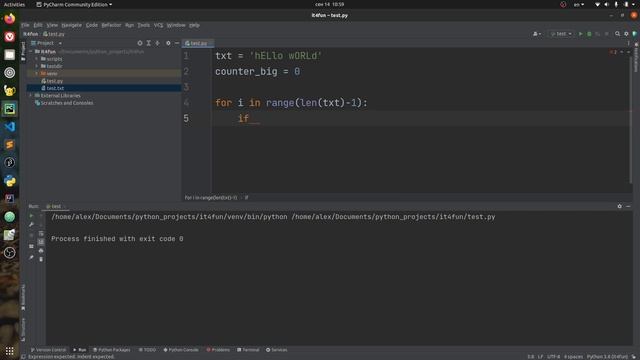Screen dimensions: 640x360
Task: Switch to the test.py editor tab
Action: (198, 43)
